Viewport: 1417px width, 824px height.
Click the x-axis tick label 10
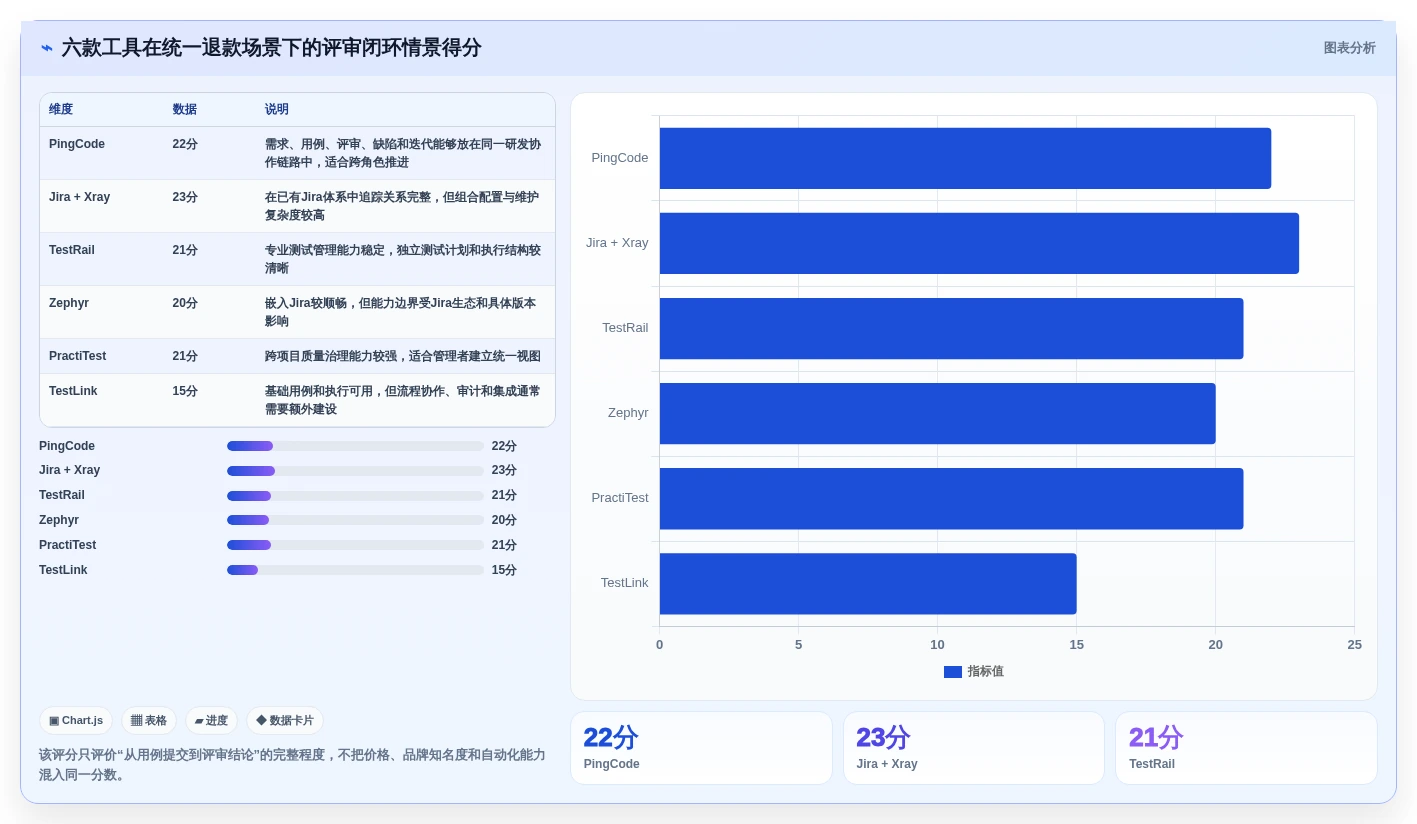tap(937, 645)
